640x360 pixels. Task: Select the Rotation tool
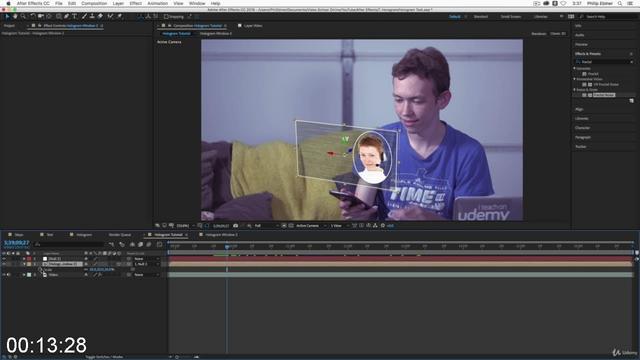[x=33, y=16]
